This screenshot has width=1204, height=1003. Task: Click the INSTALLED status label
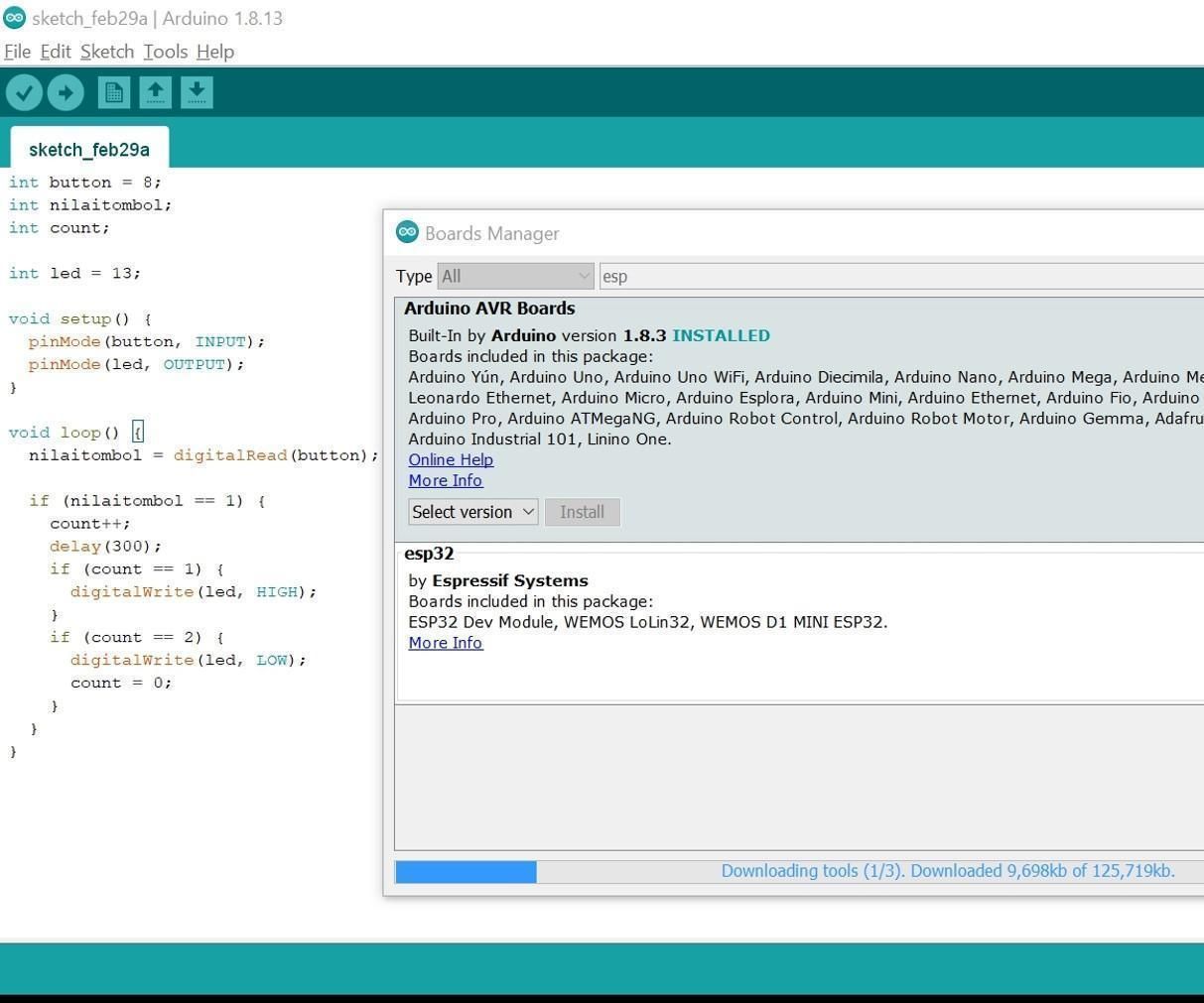pos(722,335)
